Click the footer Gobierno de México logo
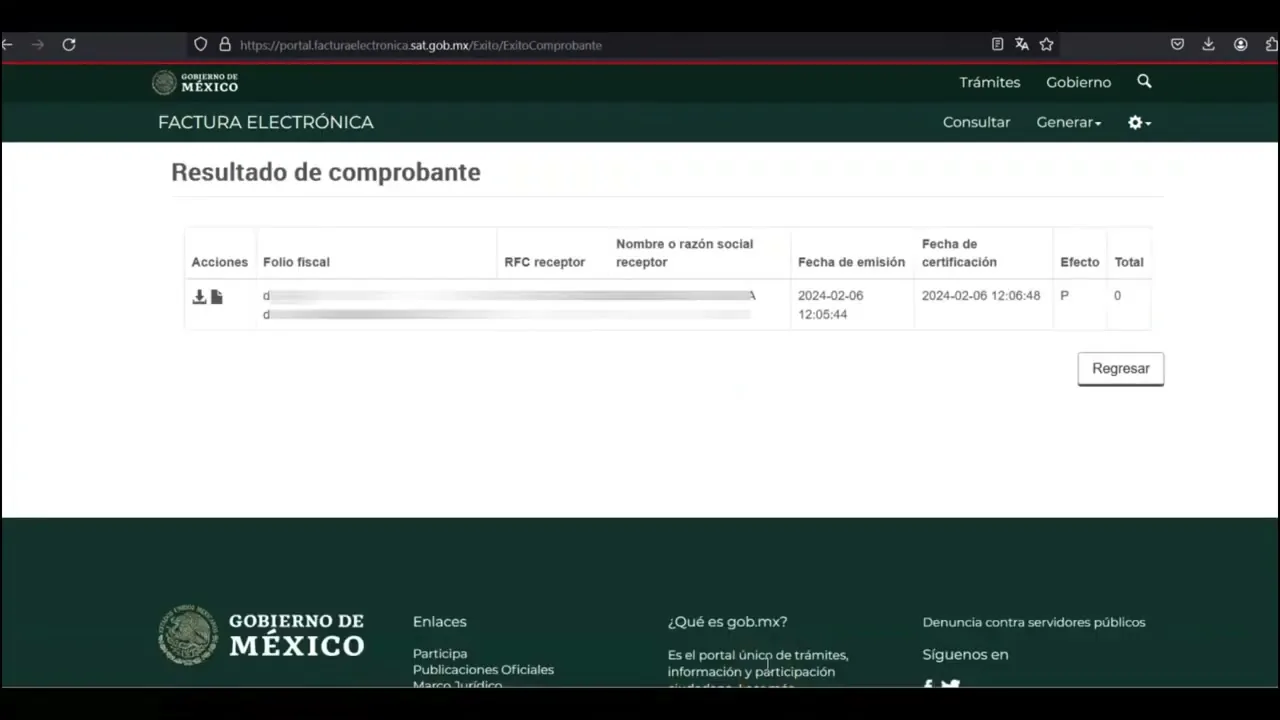The height and width of the screenshot is (720, 1280). click(x=262, y=635)
